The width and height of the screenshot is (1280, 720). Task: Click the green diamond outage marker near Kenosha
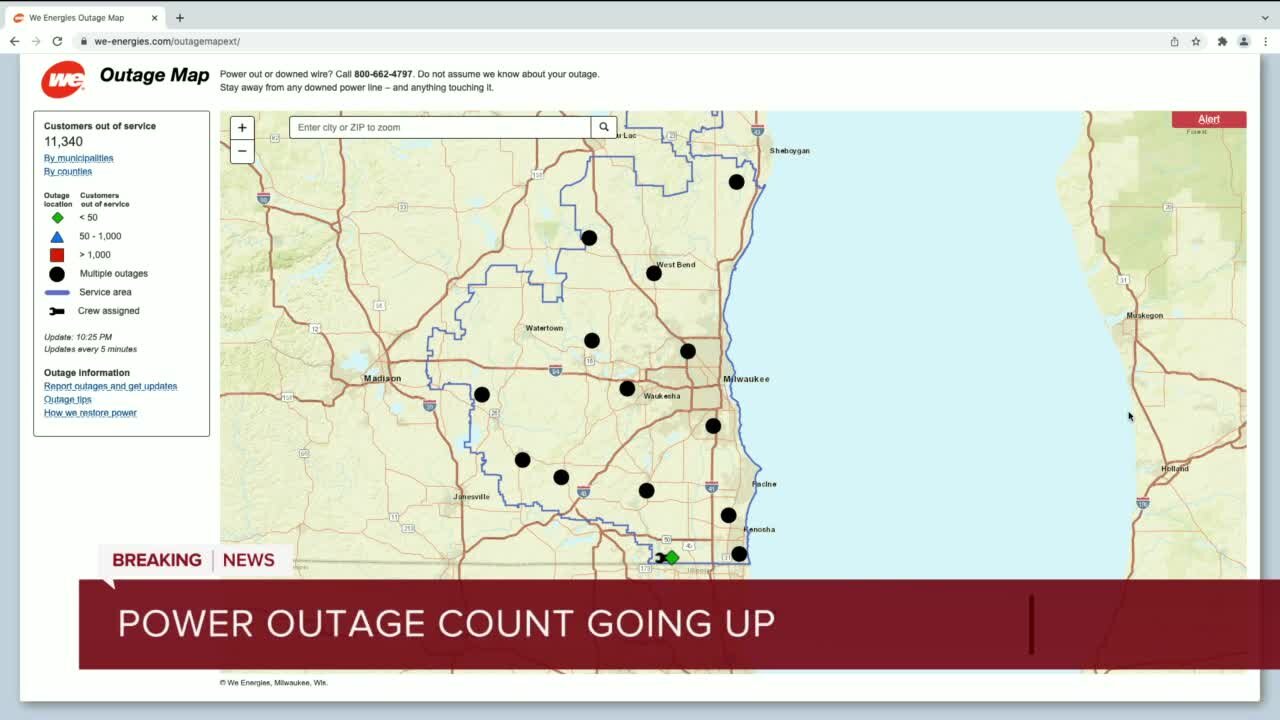click(671, 557)
